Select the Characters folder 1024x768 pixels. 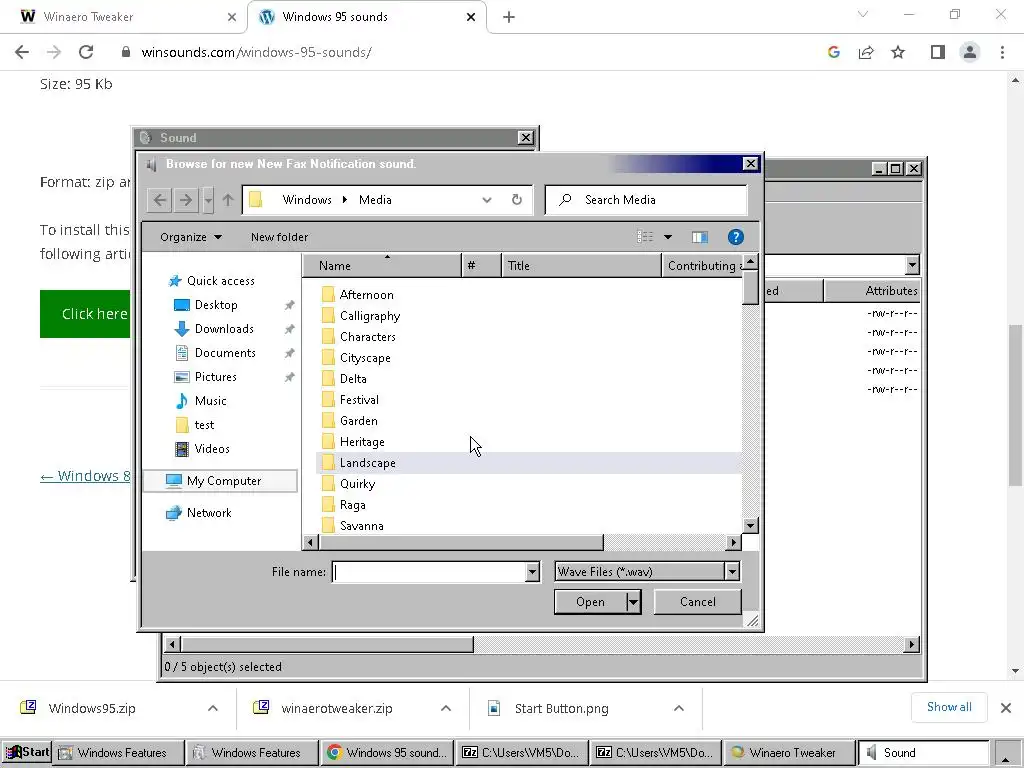coord(368,337)
